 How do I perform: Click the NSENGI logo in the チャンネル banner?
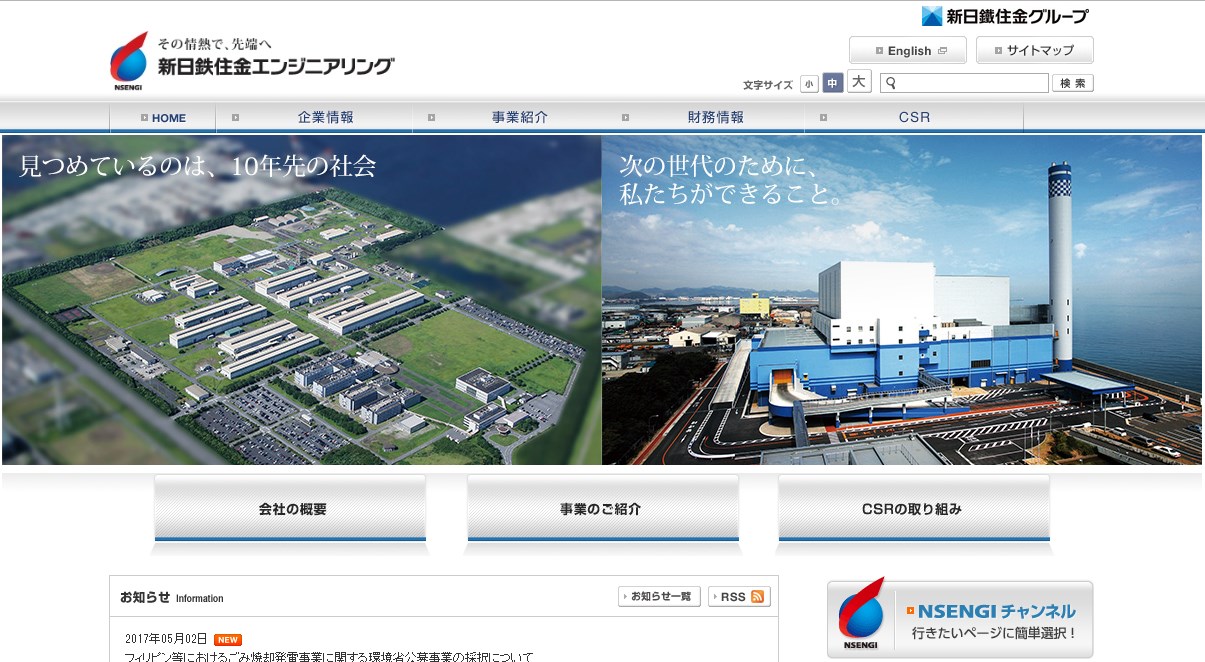861,615
